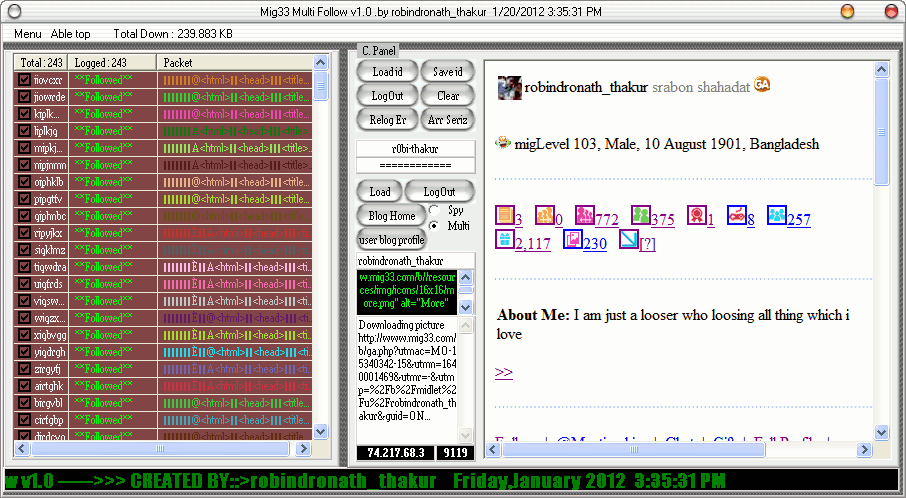The image size is (906, 498).
Task: Uncheck the jiovcxr account checkbox
Action: pyautogui.click(x=24, y=80)
